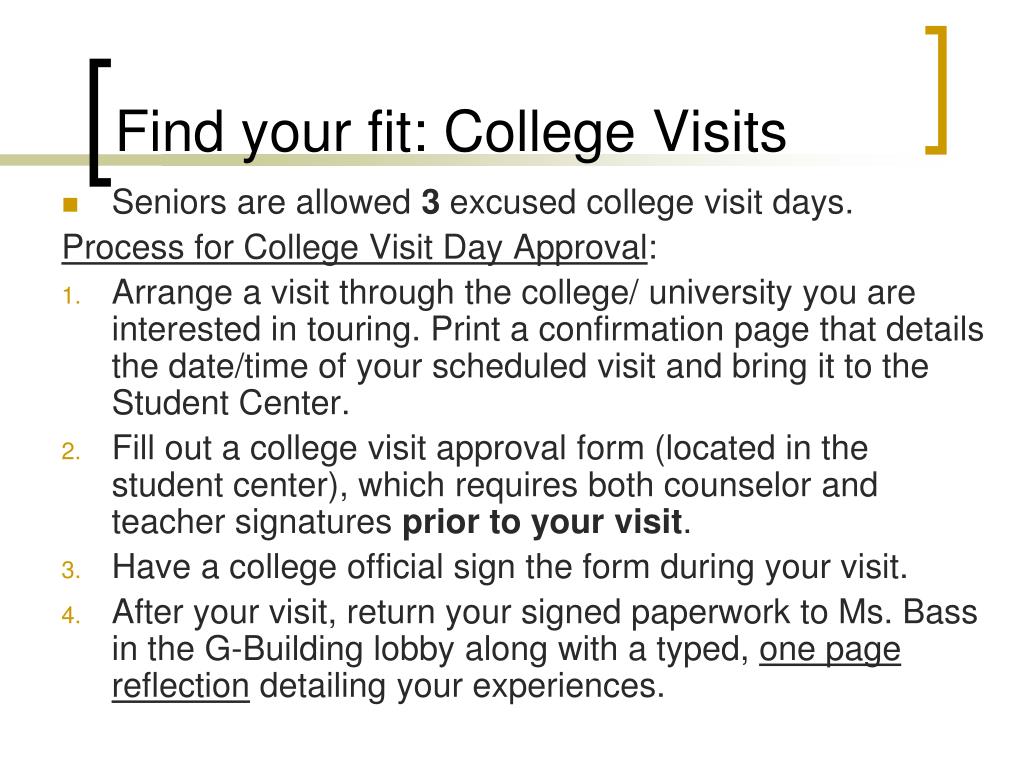Click the bold phrase prior to your visit
Viewport: 1024px width, 768px height.
(x=541, y=522)
